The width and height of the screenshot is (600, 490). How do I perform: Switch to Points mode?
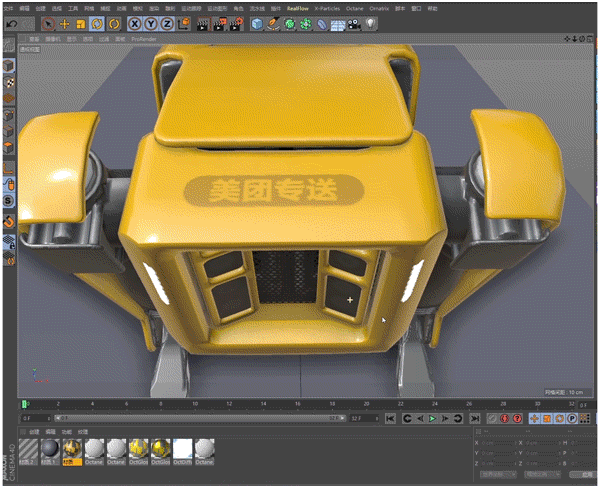pyautogui.click(x=9, y=115)
